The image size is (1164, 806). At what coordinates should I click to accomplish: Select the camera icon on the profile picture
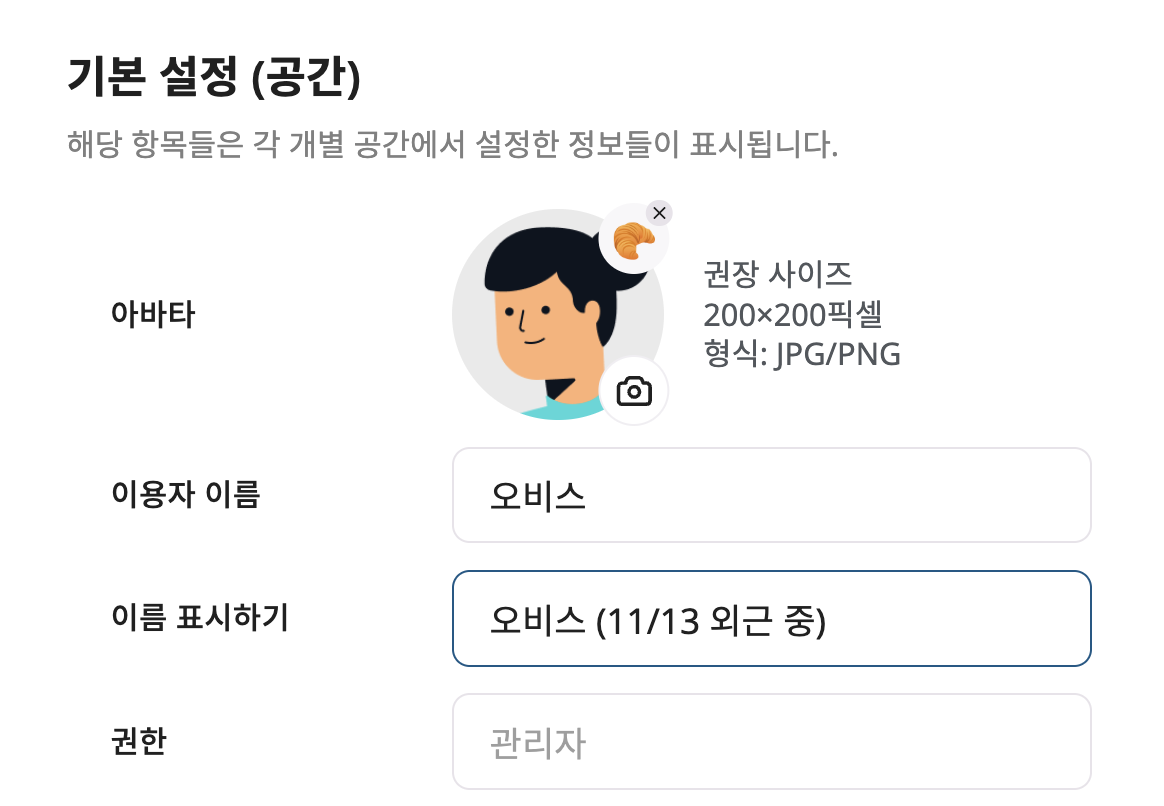click(636, 391)
